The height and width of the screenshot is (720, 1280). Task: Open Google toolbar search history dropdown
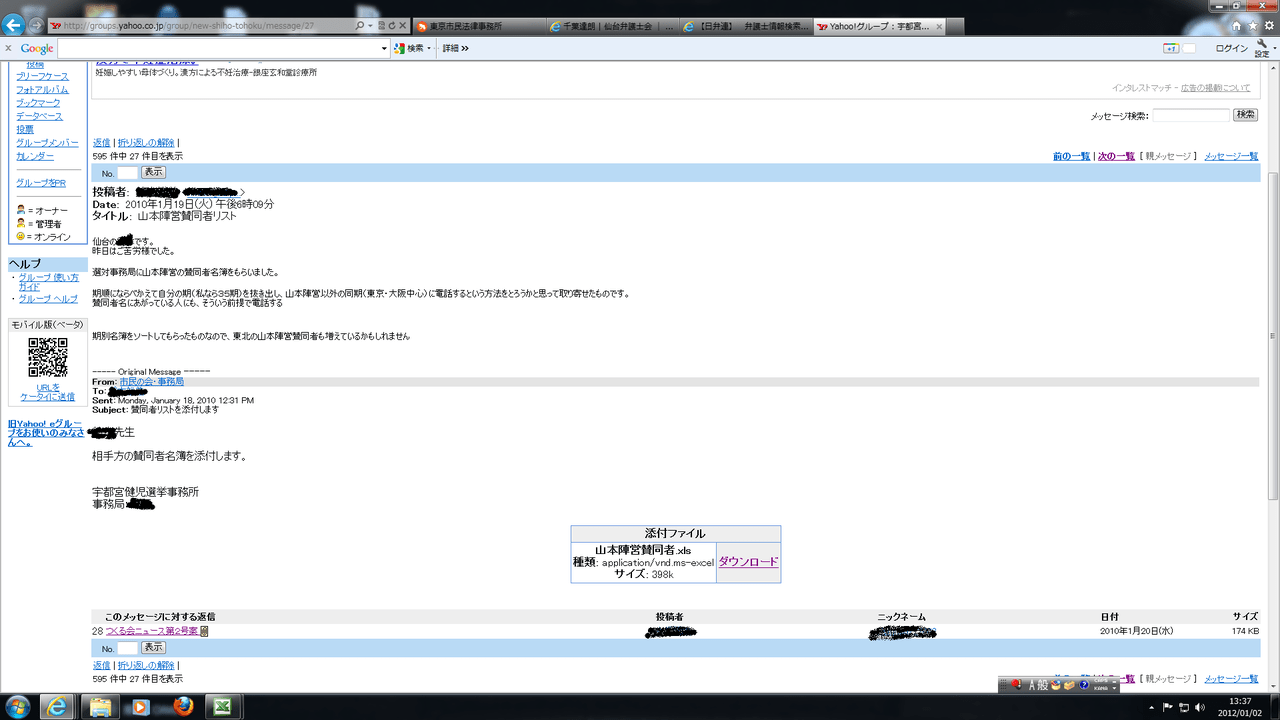(384, 48)
